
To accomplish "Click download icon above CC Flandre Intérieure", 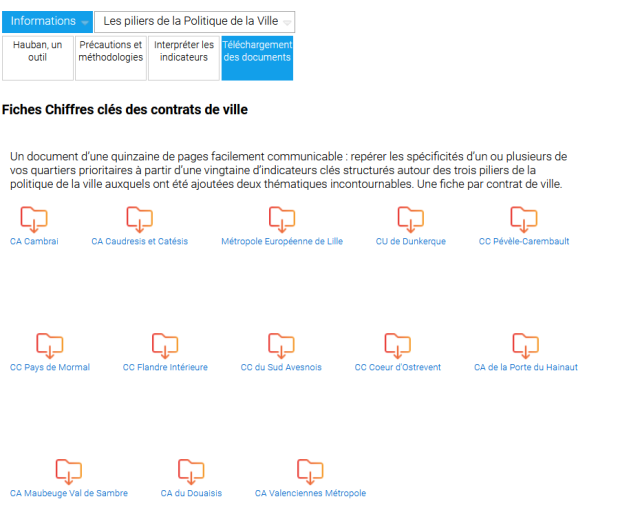I will (165, 345).
